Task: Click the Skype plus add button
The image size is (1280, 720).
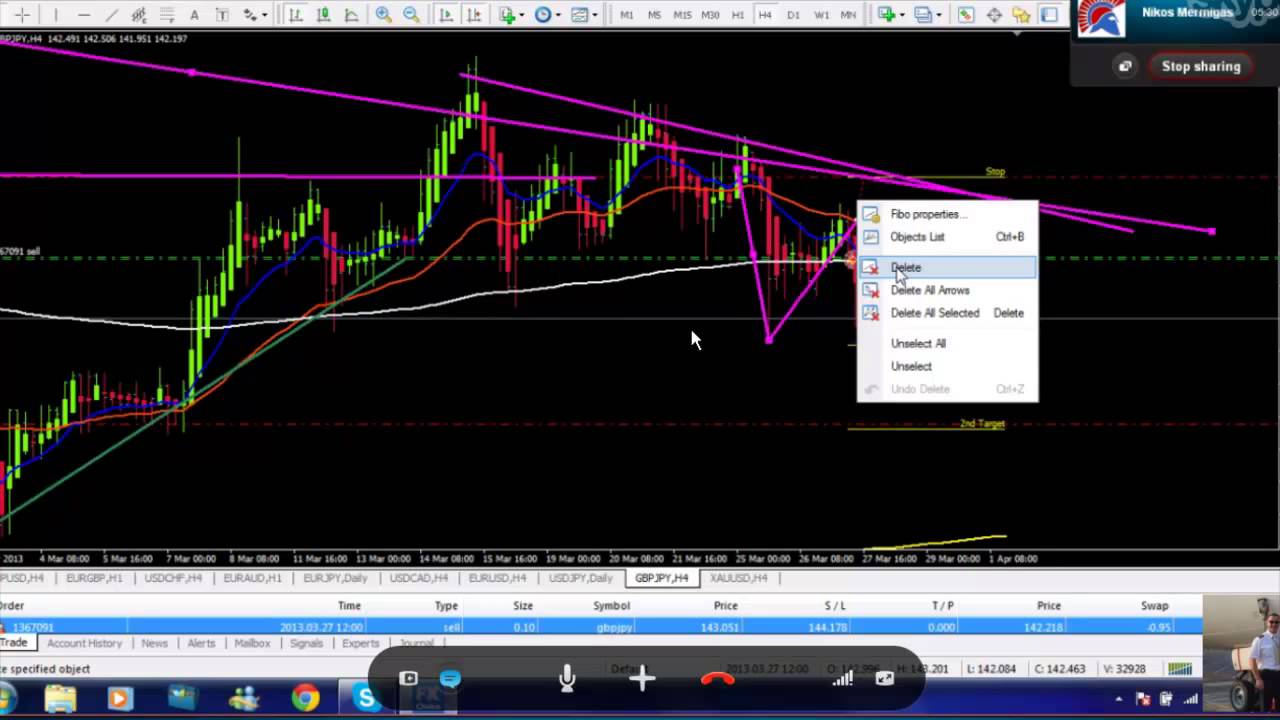Action: (x=642, y=680)
